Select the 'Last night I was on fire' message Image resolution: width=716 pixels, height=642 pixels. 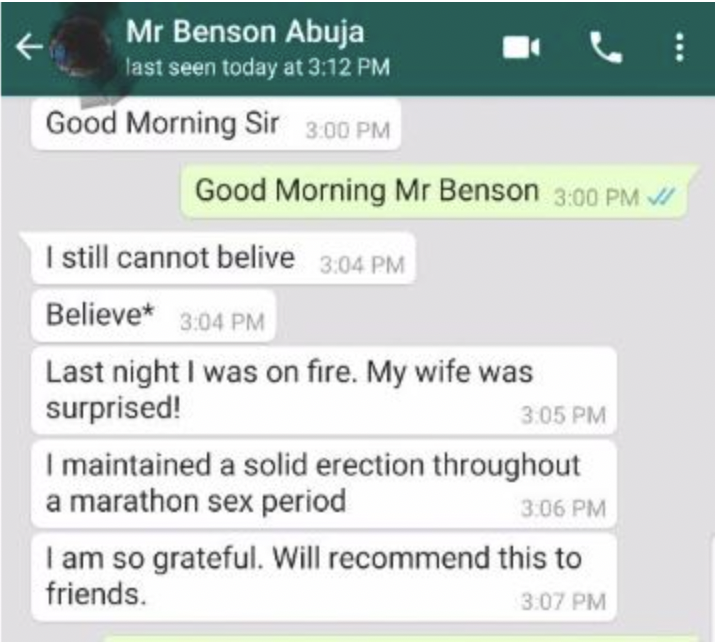324,390
